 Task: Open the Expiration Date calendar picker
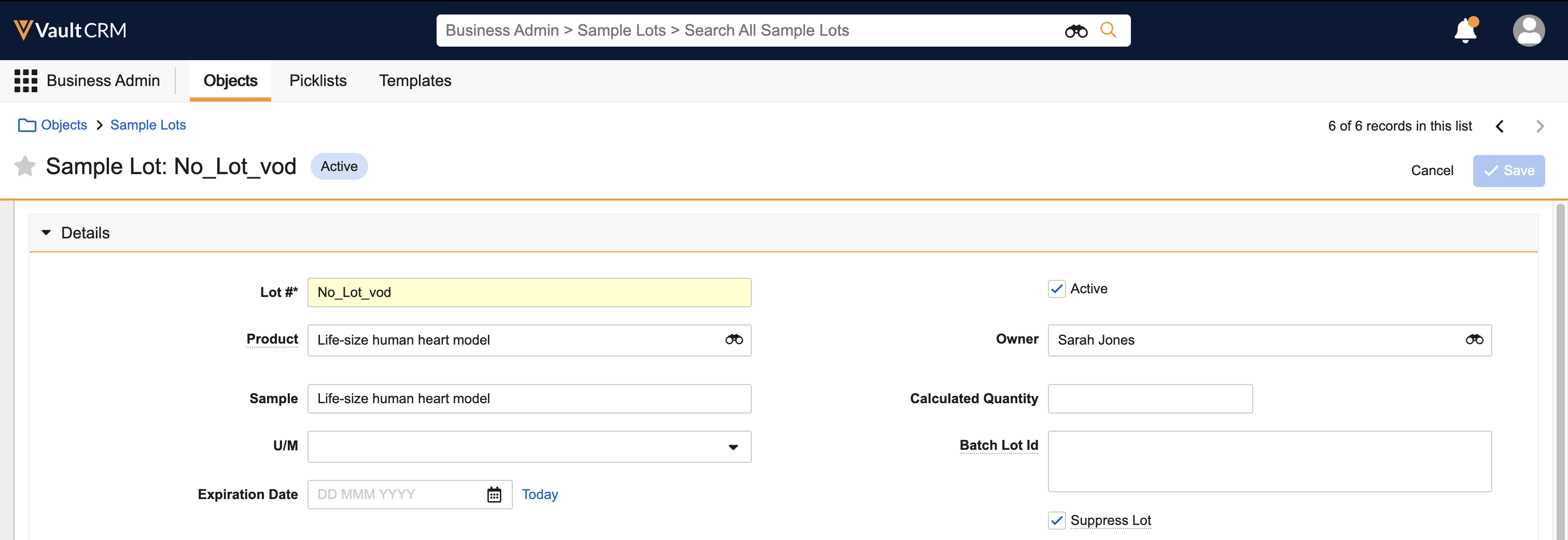pos(494,495)
